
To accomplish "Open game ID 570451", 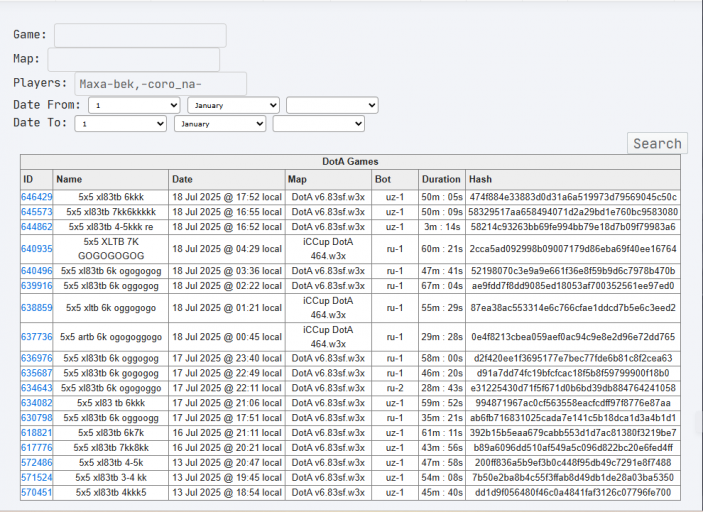I will point(37,492).
